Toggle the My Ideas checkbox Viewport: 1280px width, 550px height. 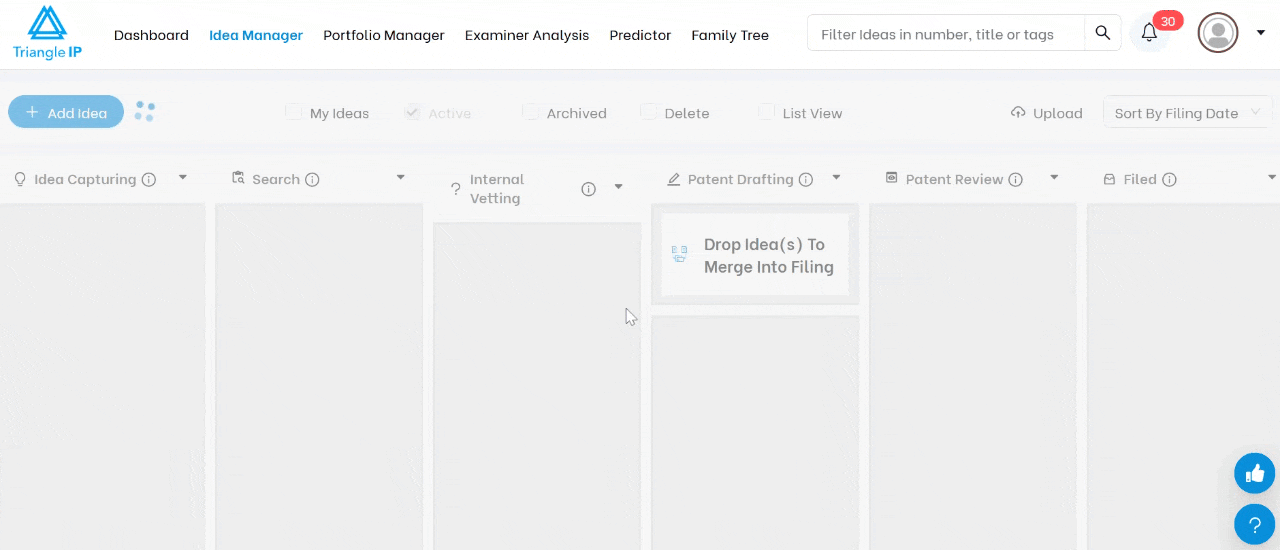tap(293, 112)
